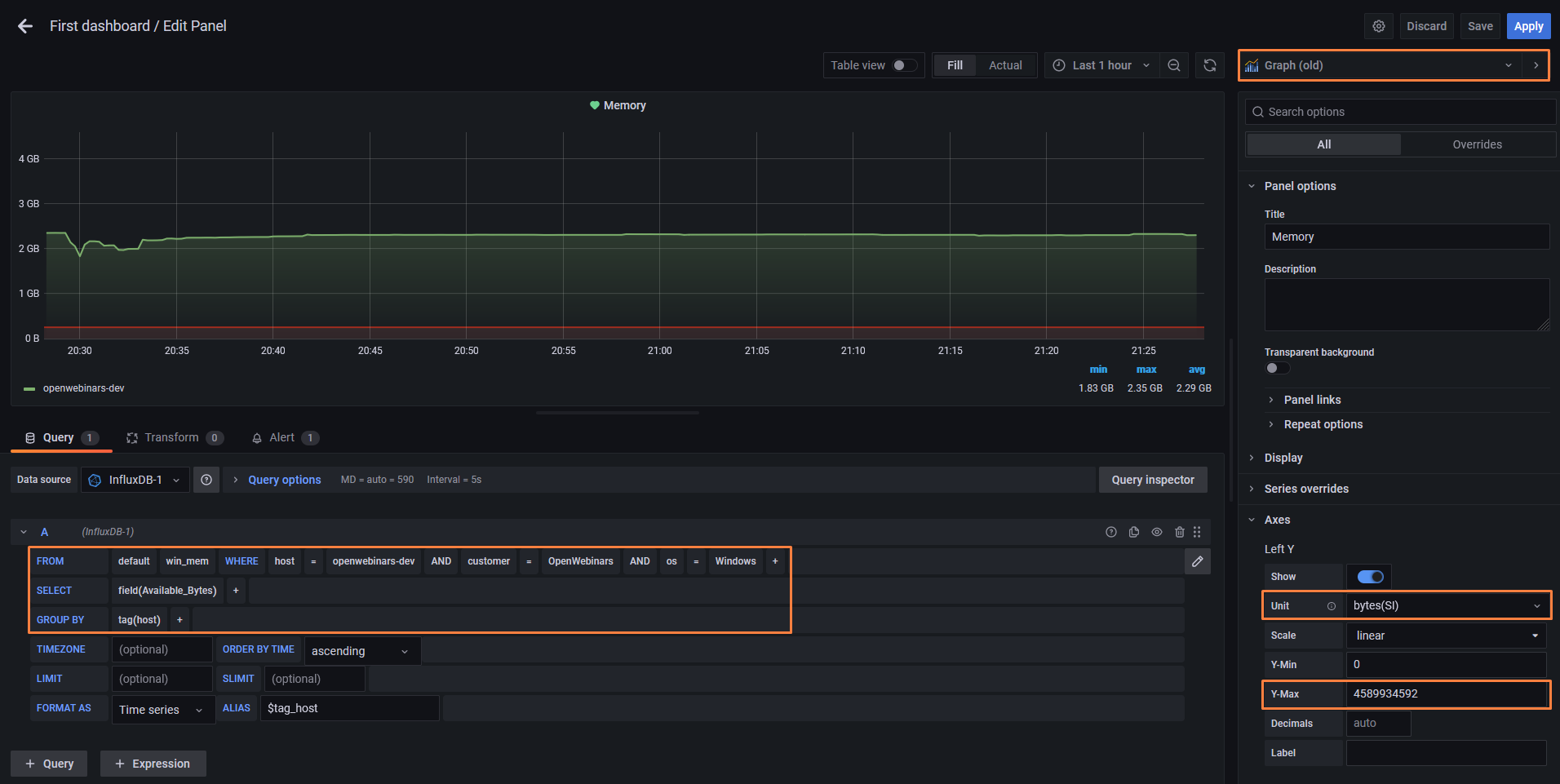Refresh the dashboard with refresh icon

tap(1210, 65)
